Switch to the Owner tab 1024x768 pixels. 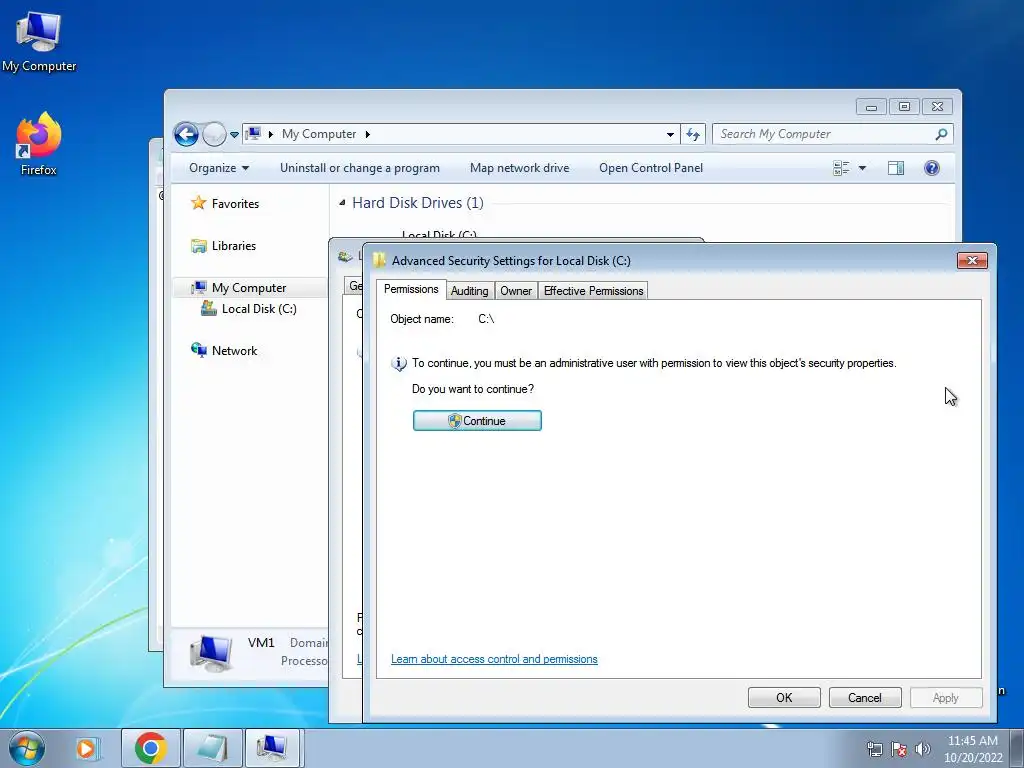coord(516,291)
